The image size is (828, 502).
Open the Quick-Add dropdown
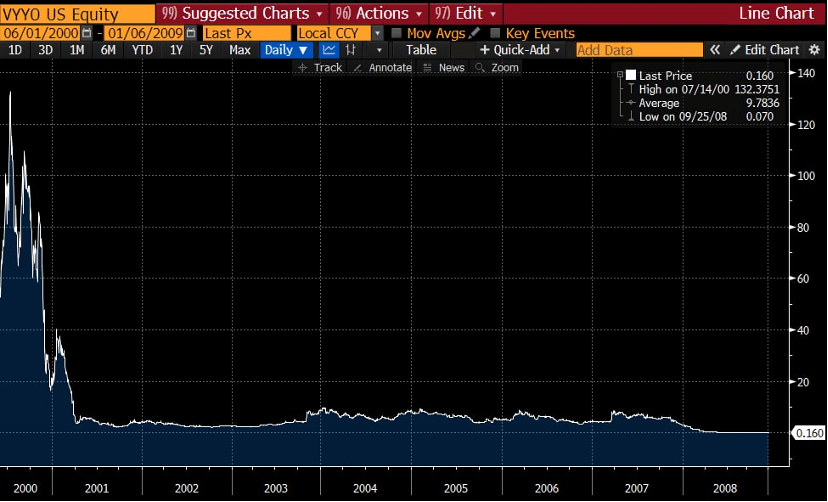click(x=520, y=50)
